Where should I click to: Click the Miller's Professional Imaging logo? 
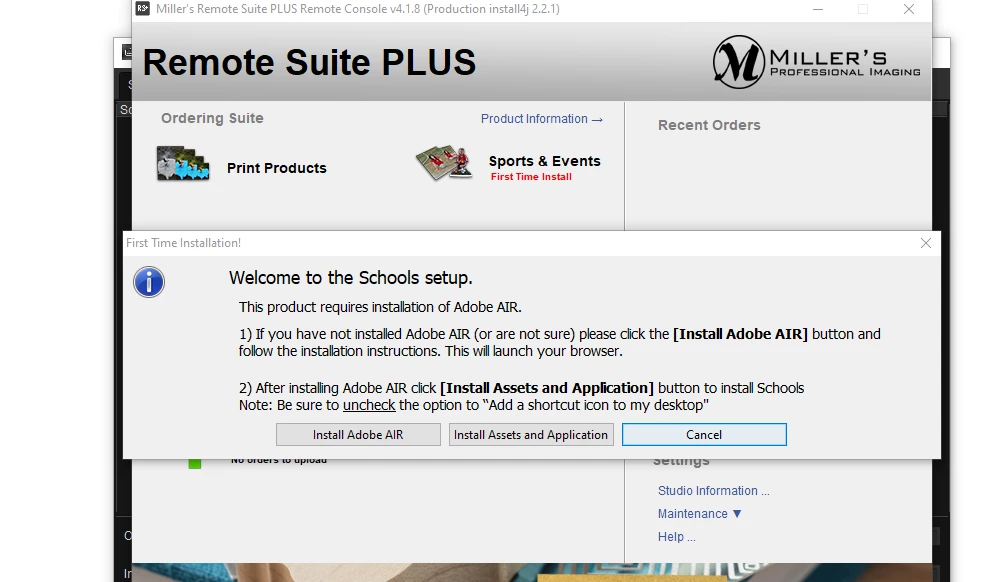tap(816, 61)
